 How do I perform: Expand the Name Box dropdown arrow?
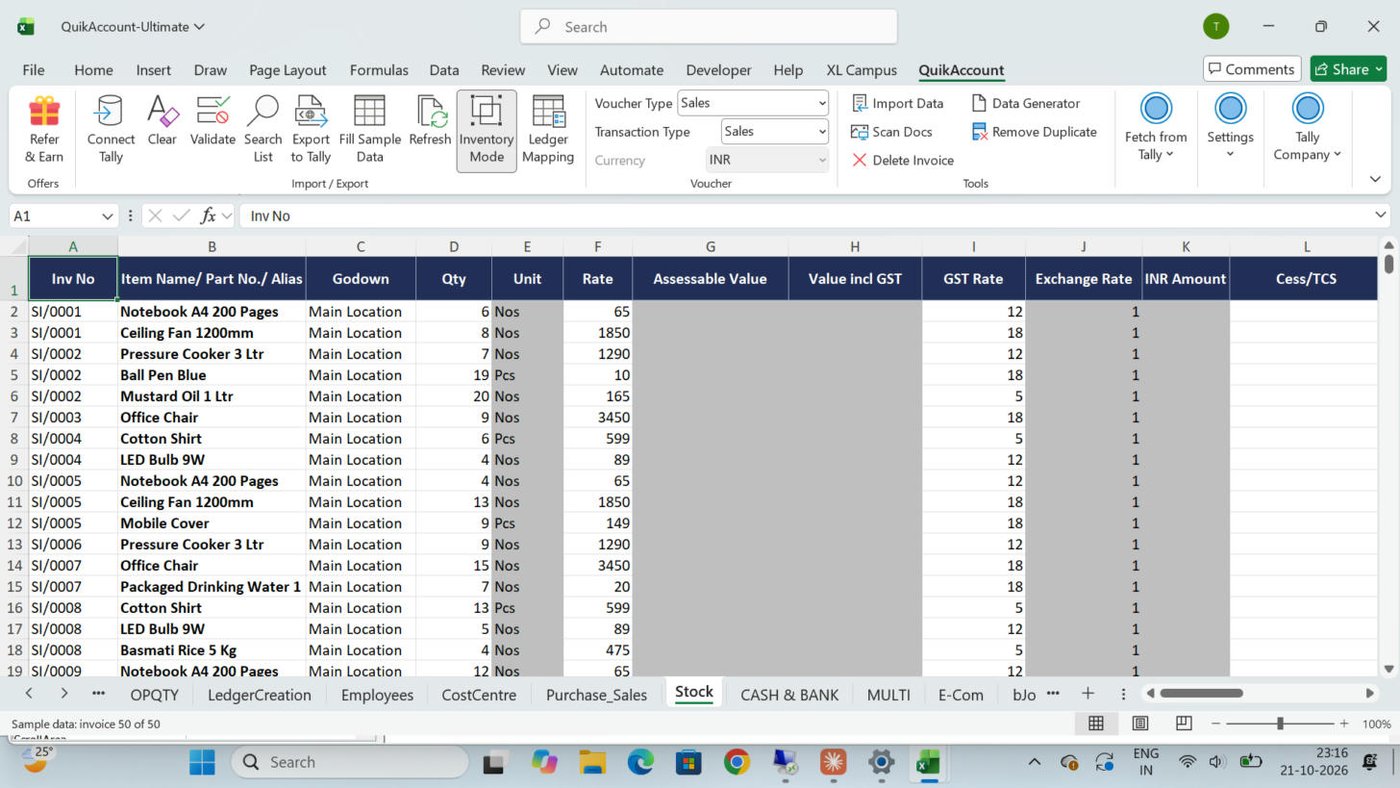[x=108, y=216]
